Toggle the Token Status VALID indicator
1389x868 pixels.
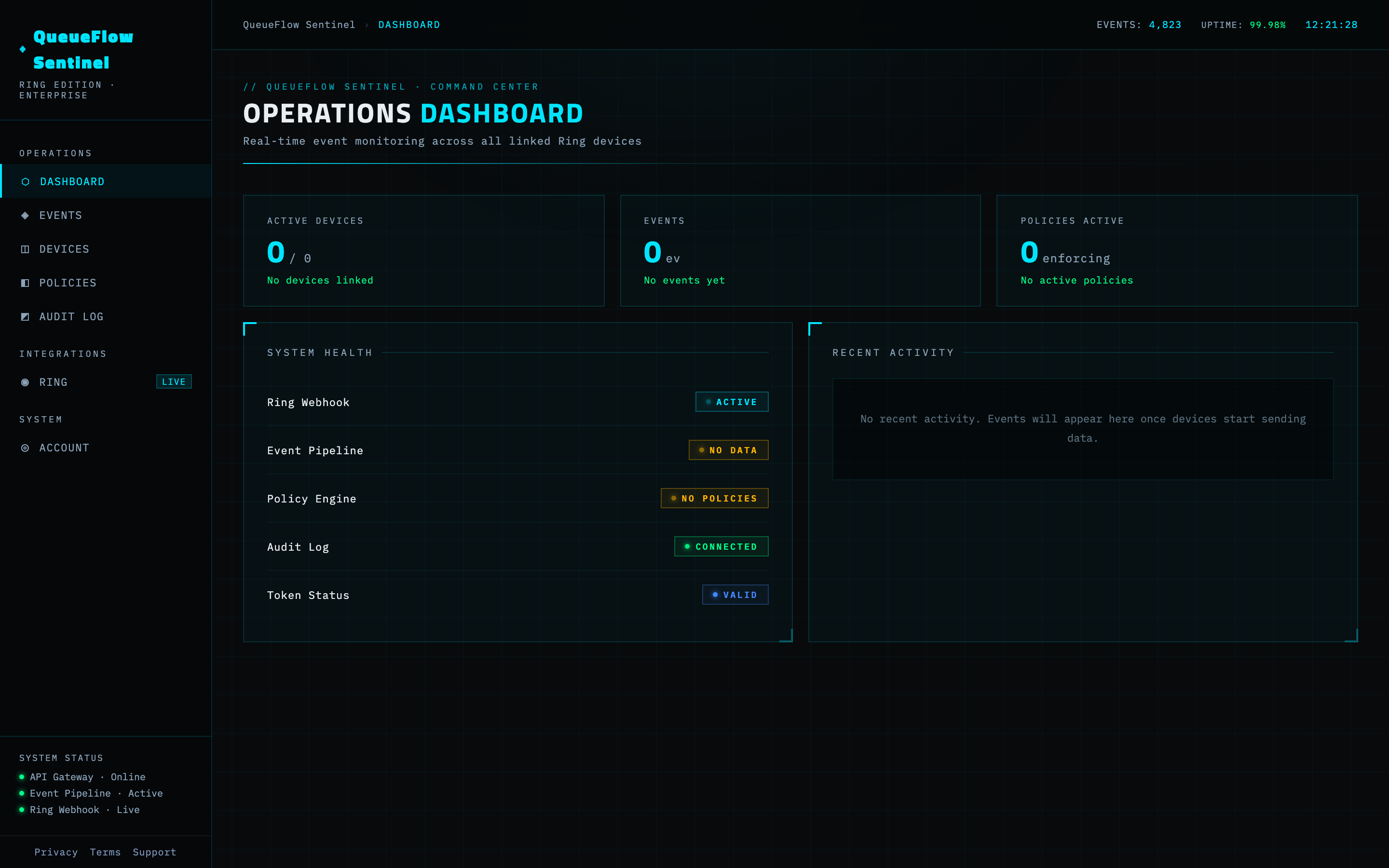point(735,595)
